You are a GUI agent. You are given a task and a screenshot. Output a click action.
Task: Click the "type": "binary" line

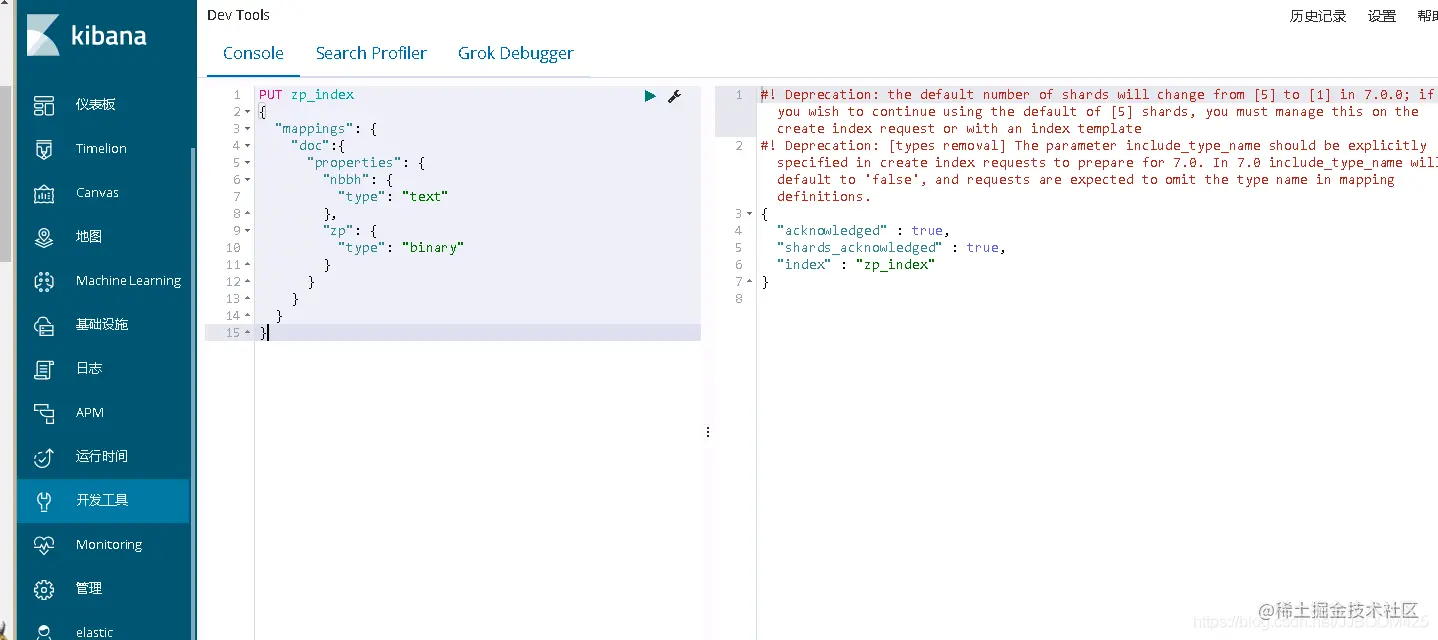tap(401, 248)
